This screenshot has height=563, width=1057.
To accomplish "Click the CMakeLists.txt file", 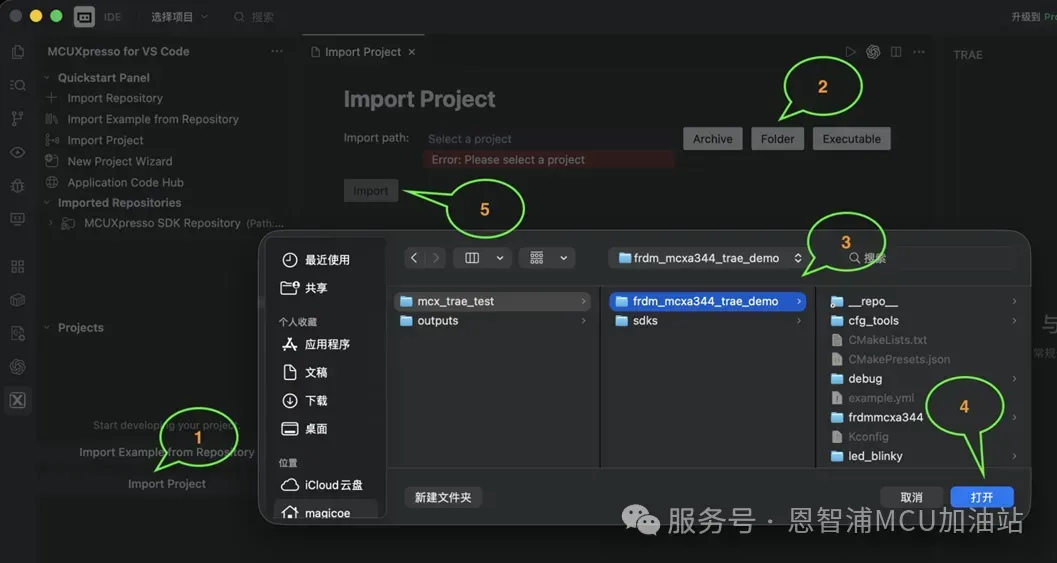I will (923, 340).
